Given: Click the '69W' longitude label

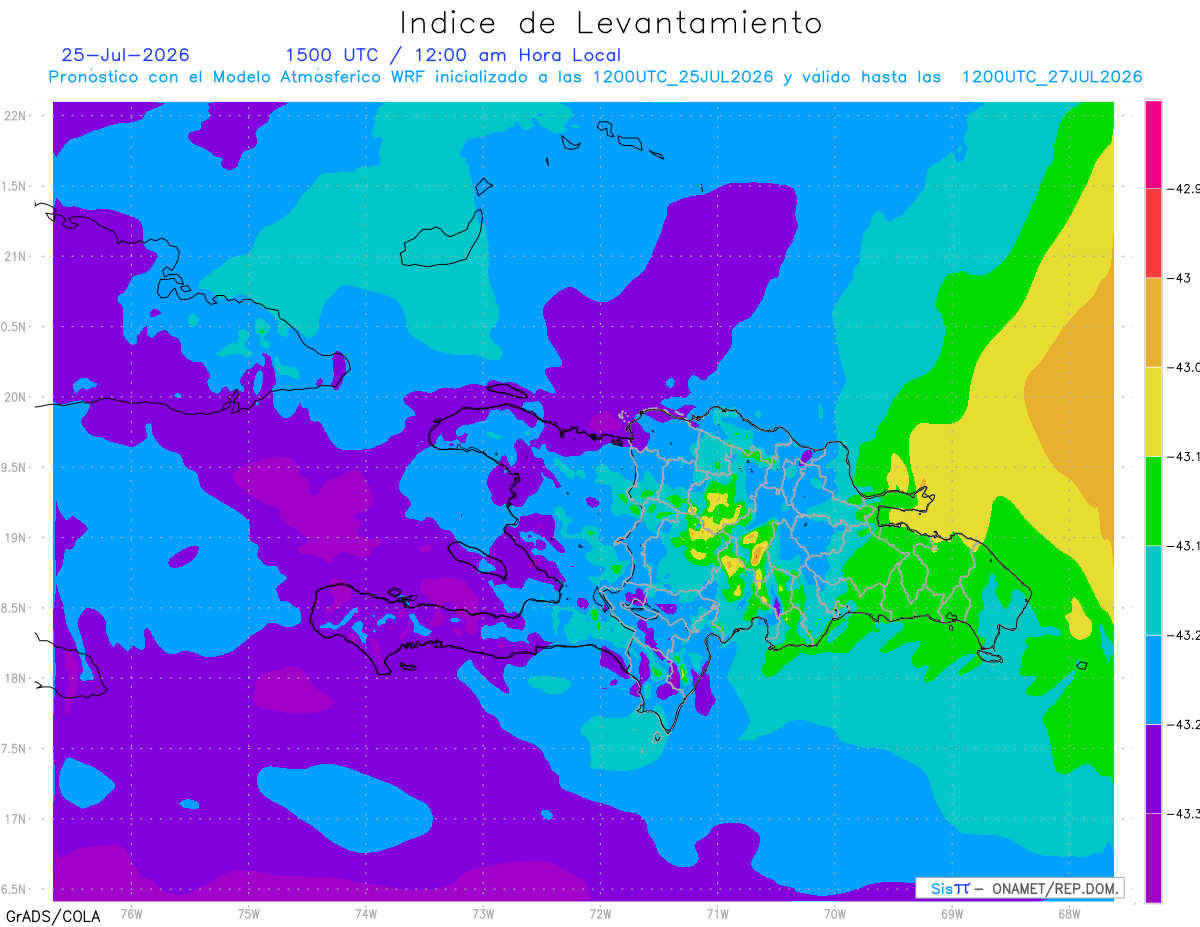Looking at the screenshot, I should pyautogui.click(x=951, y=913).
